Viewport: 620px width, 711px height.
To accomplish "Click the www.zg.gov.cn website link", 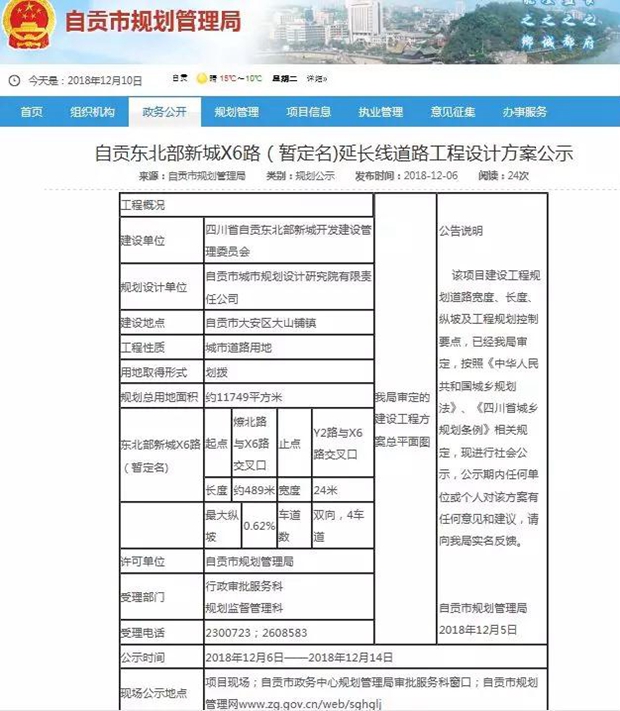I will click(x=289, y=704).
